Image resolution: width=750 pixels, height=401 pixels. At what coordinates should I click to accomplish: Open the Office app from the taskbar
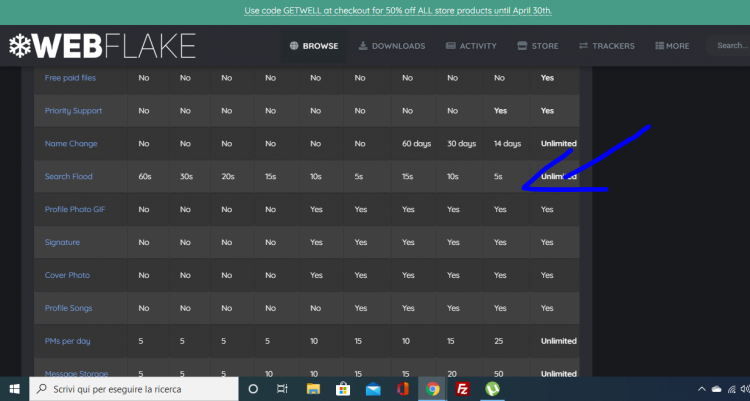tap(402, 388)
